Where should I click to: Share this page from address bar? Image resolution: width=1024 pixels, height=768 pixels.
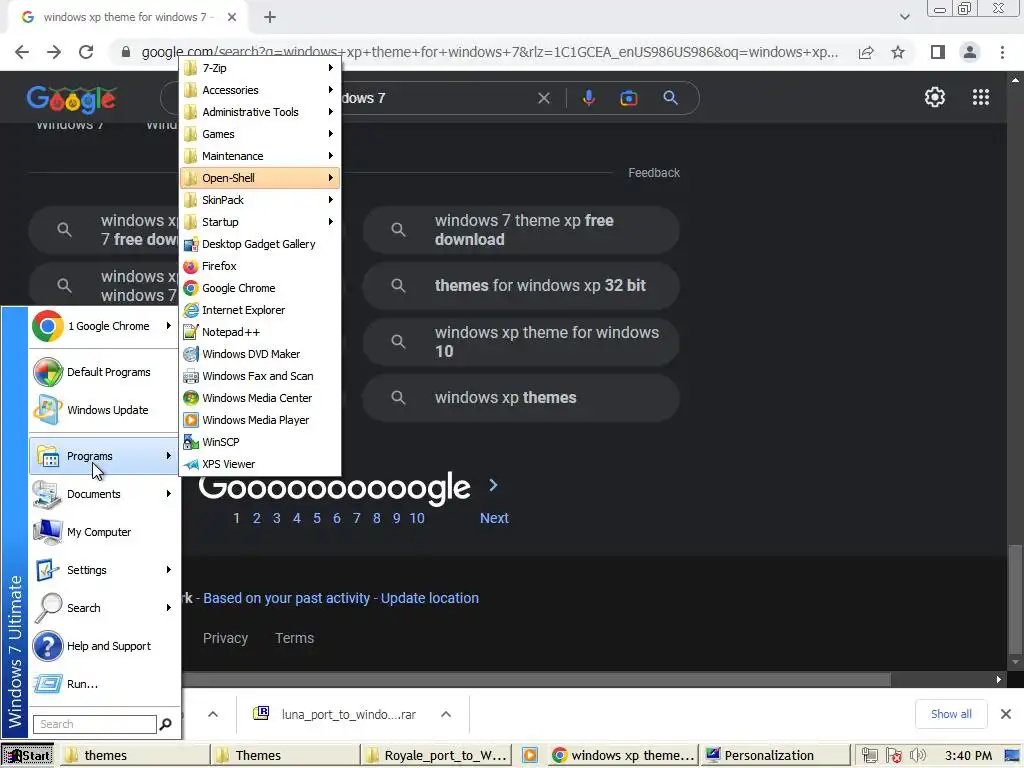866,52
